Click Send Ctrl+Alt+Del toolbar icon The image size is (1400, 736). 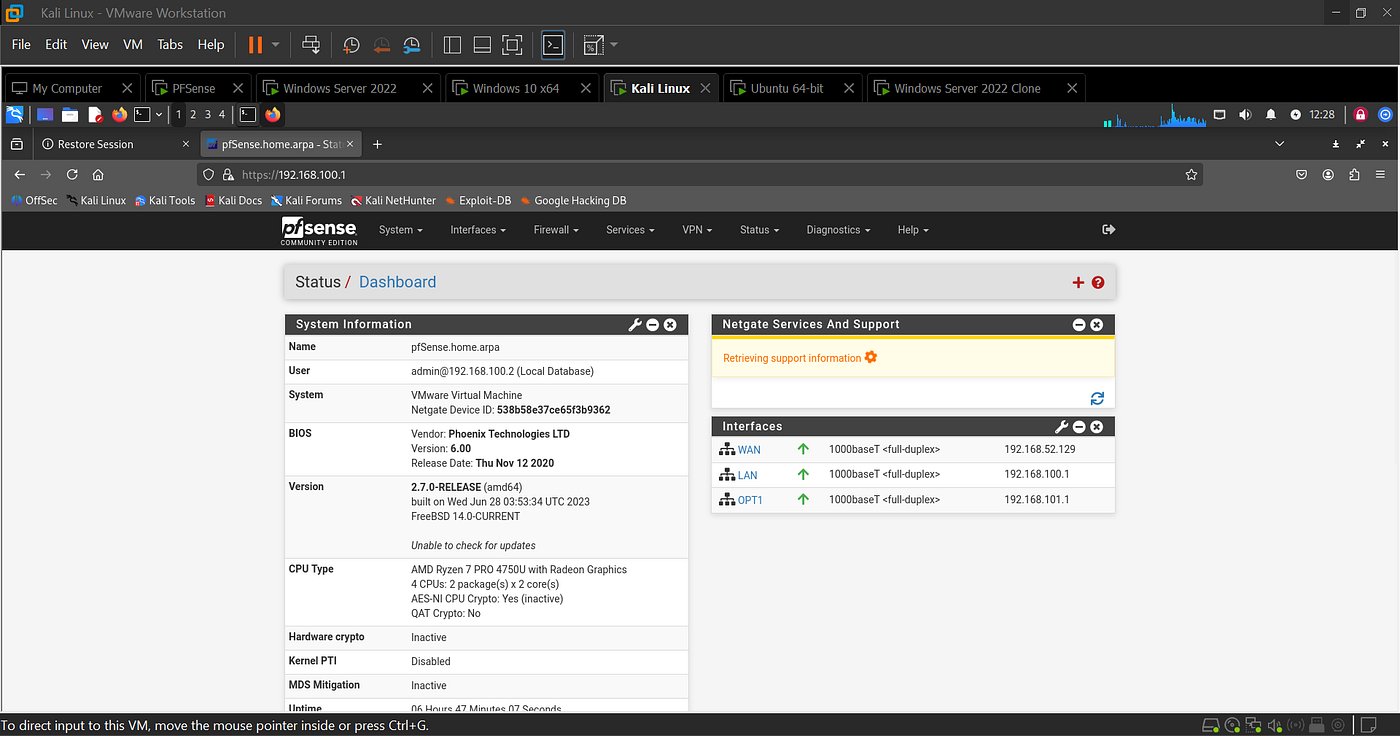click(311, 45)
